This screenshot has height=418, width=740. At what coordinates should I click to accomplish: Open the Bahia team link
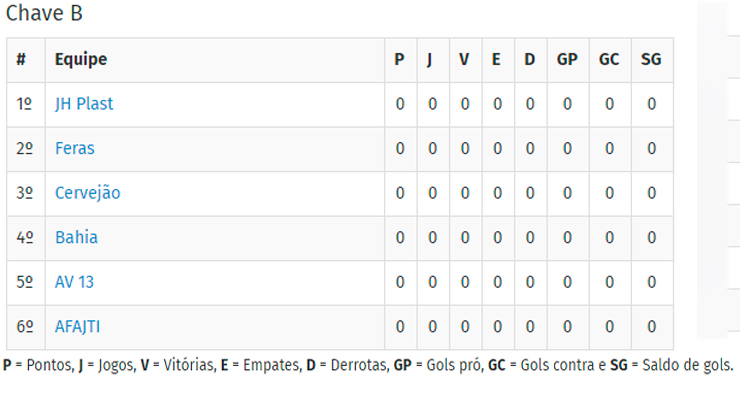[x=76, y=237]
